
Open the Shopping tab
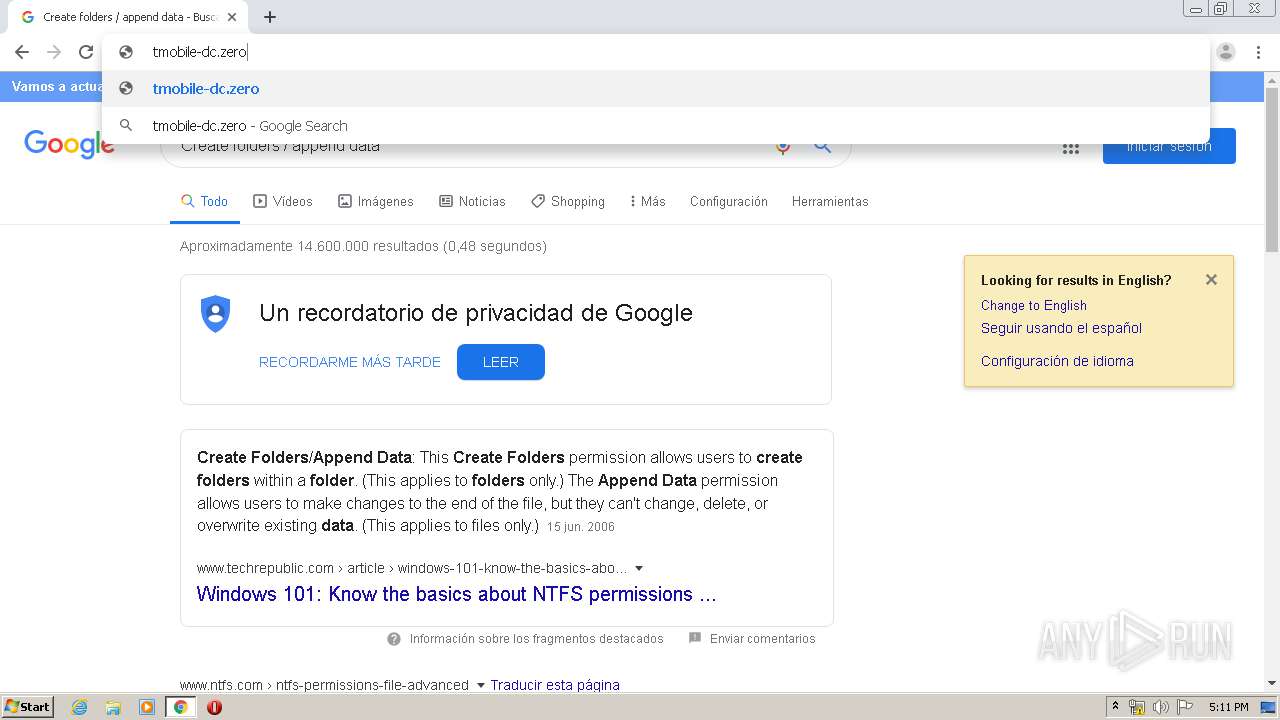[568, 201]
